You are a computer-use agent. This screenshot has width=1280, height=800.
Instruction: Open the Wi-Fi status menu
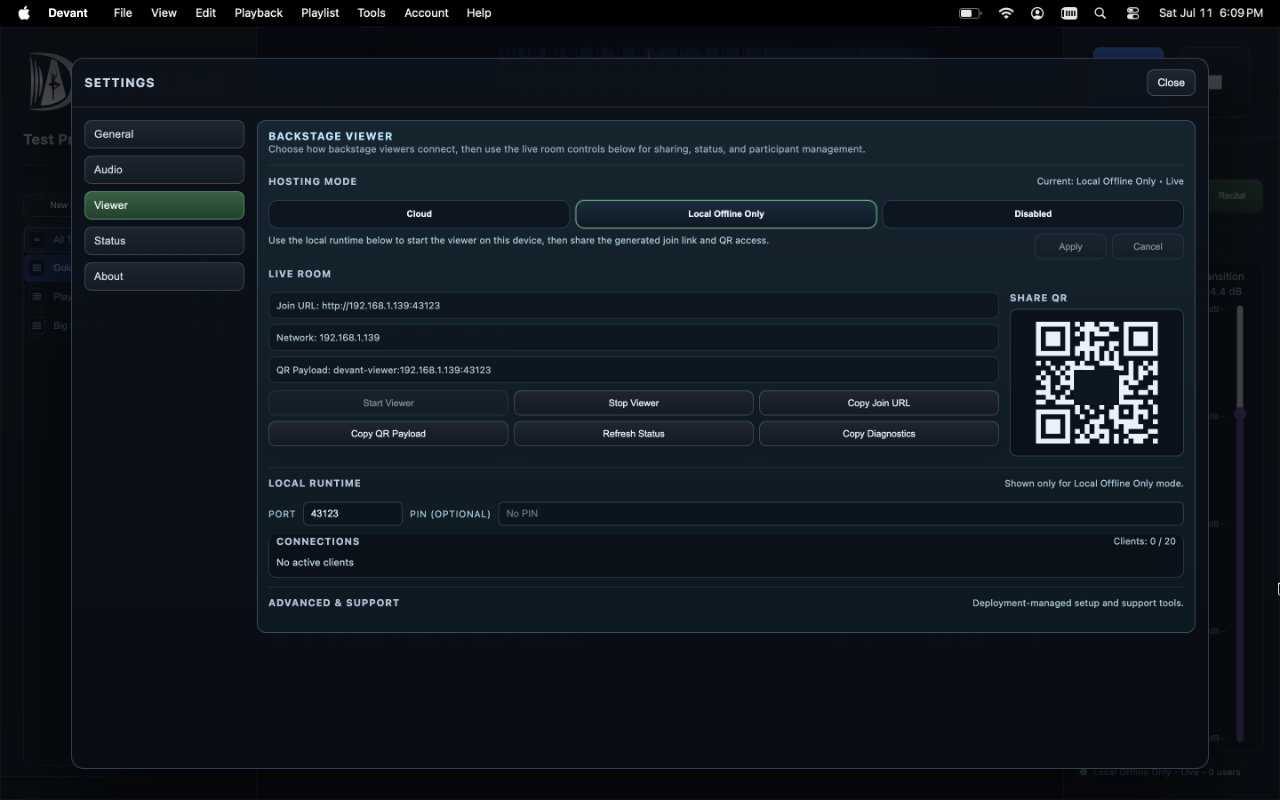click(x=1006, y=13)
